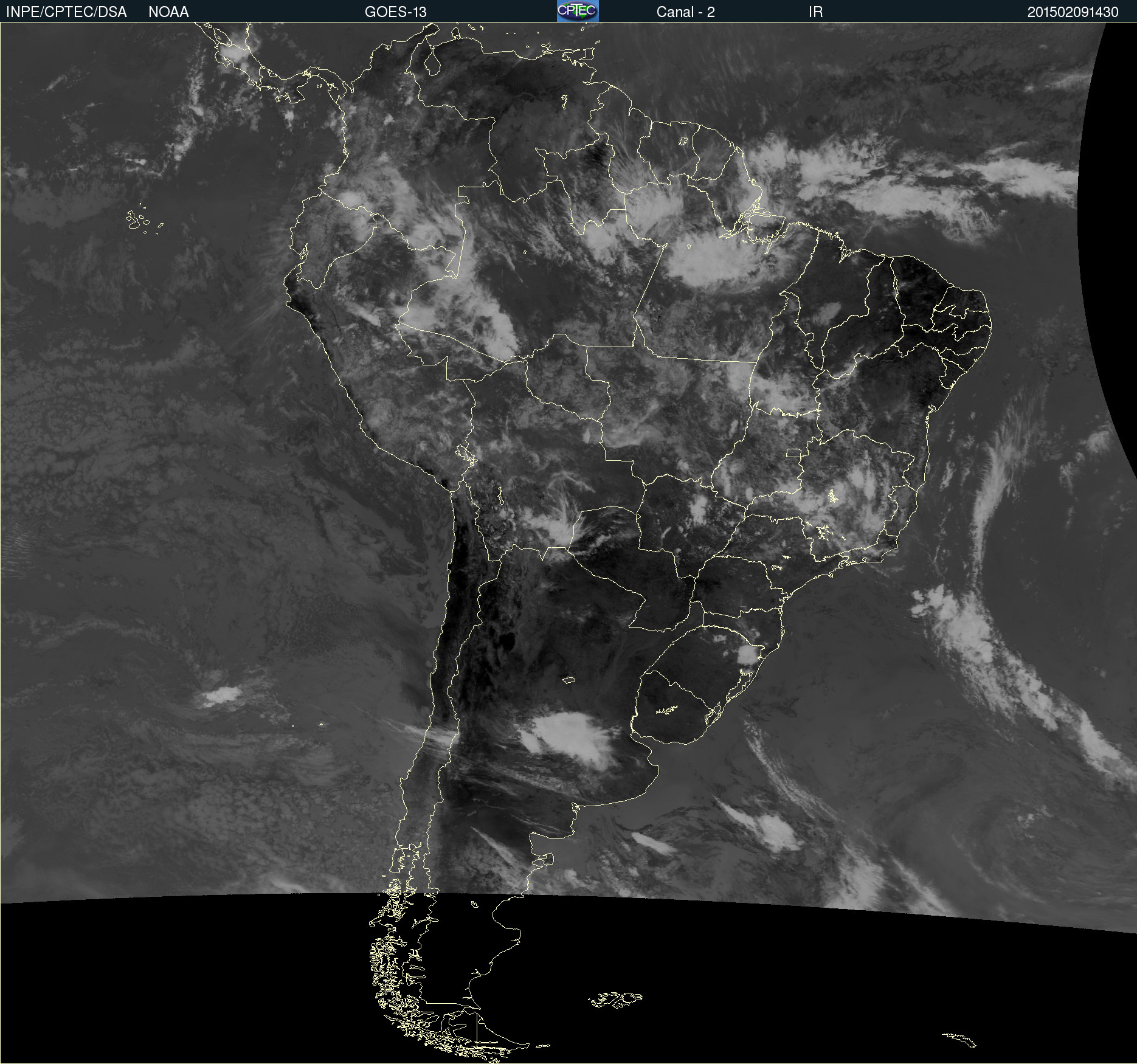The height and width of the screenshot is (1064, 1137).
Task: Click the Canal - 2 label
Action: click(685, 12)
